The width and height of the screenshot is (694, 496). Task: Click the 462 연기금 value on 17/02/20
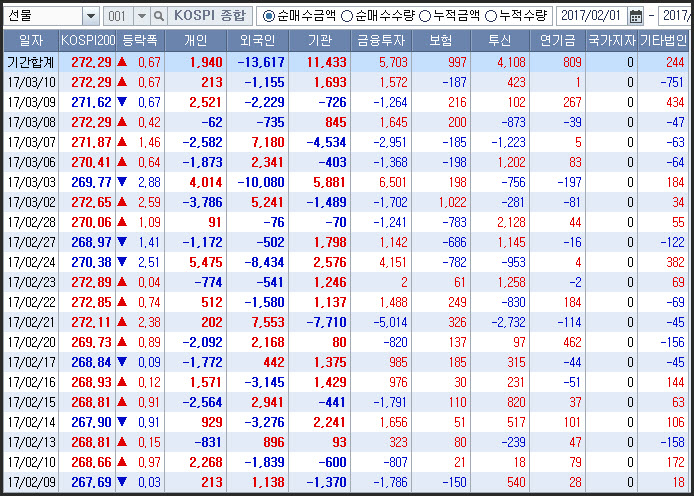coord(572,342)
